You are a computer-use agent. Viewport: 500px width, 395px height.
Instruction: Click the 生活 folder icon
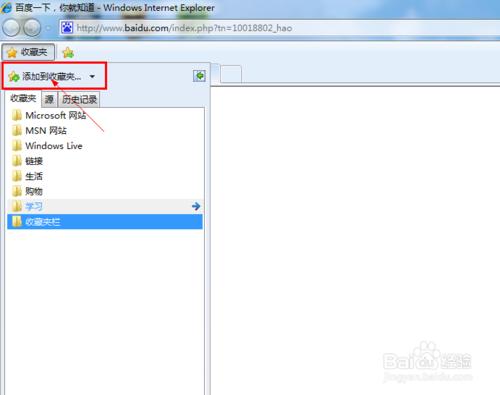17,176
